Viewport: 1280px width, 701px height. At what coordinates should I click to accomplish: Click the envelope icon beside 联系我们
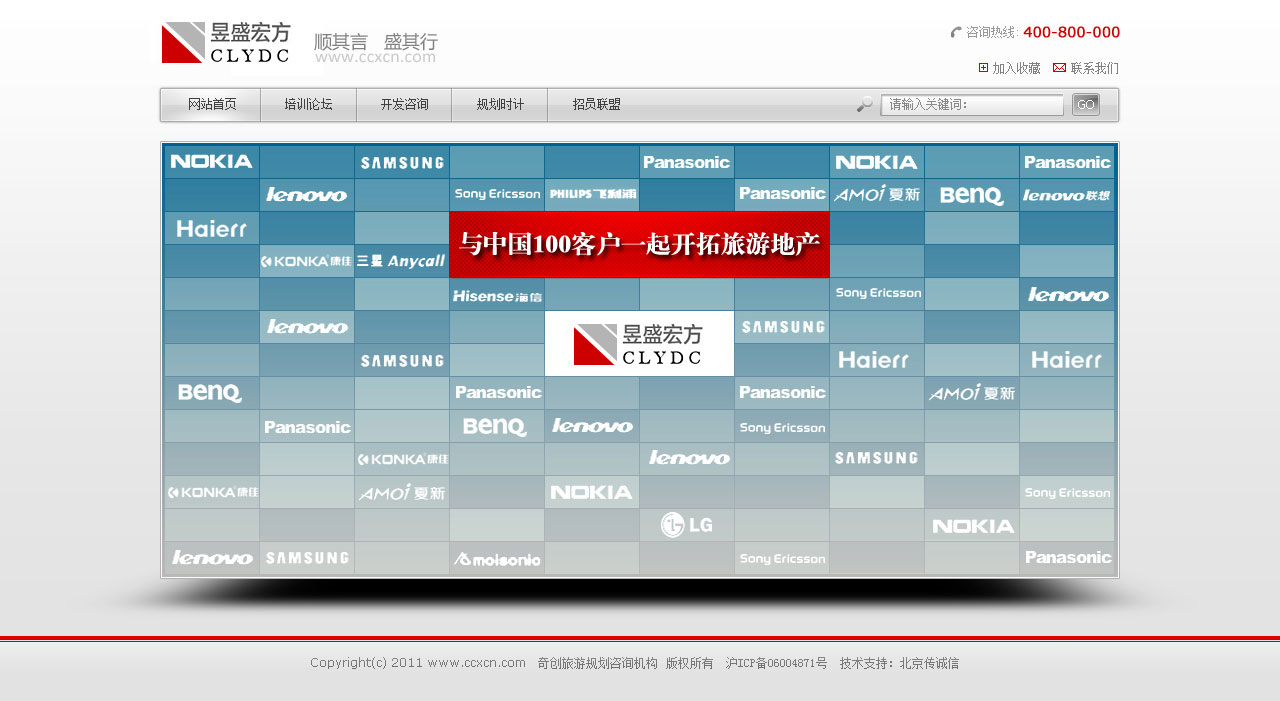[1059, 68]
